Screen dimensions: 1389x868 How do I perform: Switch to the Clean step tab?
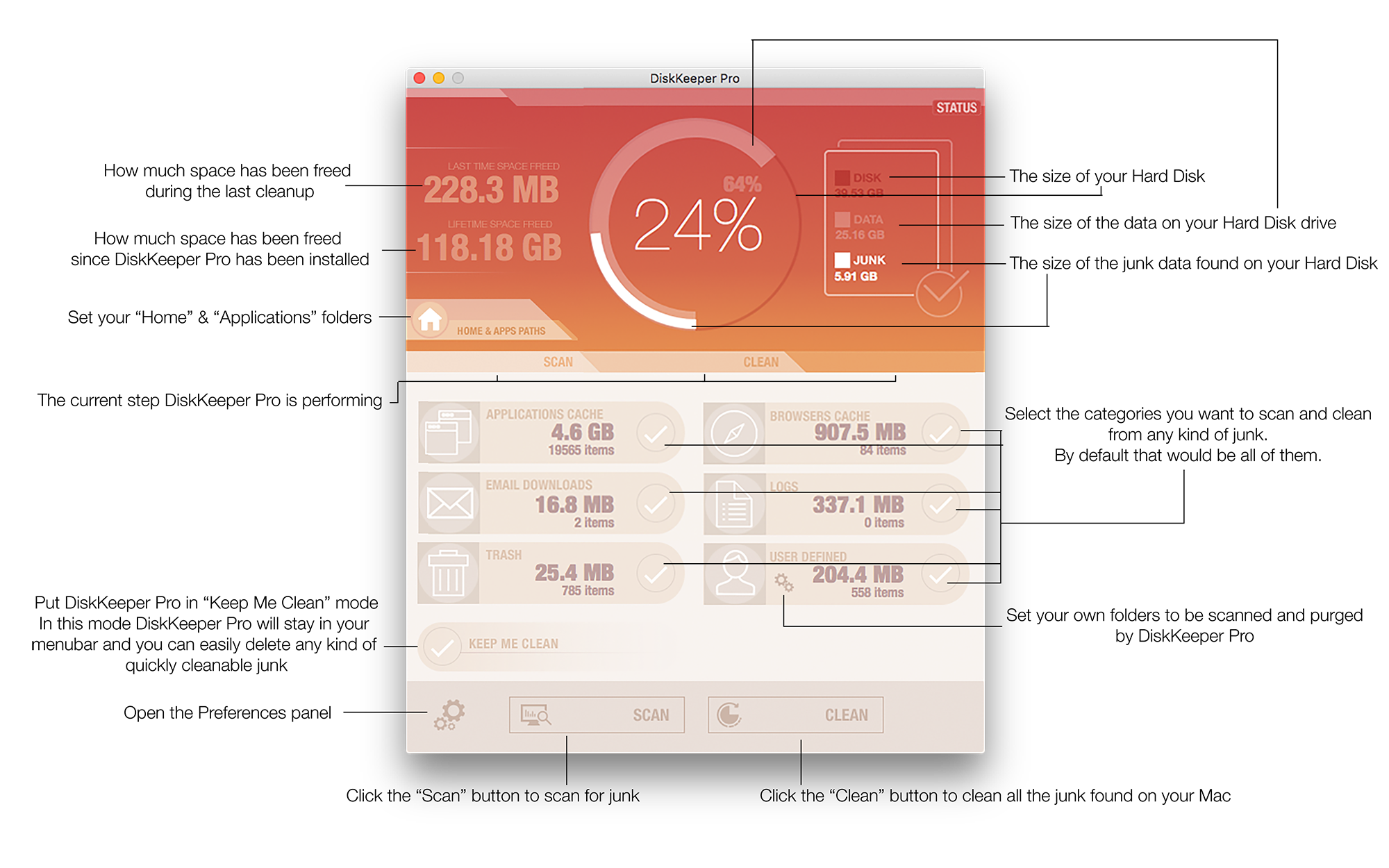coord(761,362)
